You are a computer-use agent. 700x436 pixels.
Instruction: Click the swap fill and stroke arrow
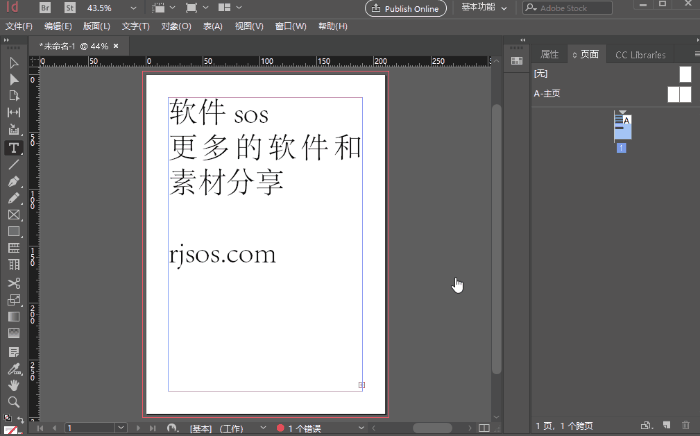pos(21,419)
